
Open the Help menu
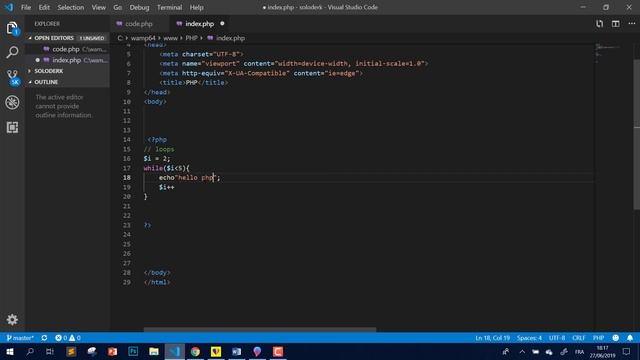pyautogui.click(x=196, y=7)
